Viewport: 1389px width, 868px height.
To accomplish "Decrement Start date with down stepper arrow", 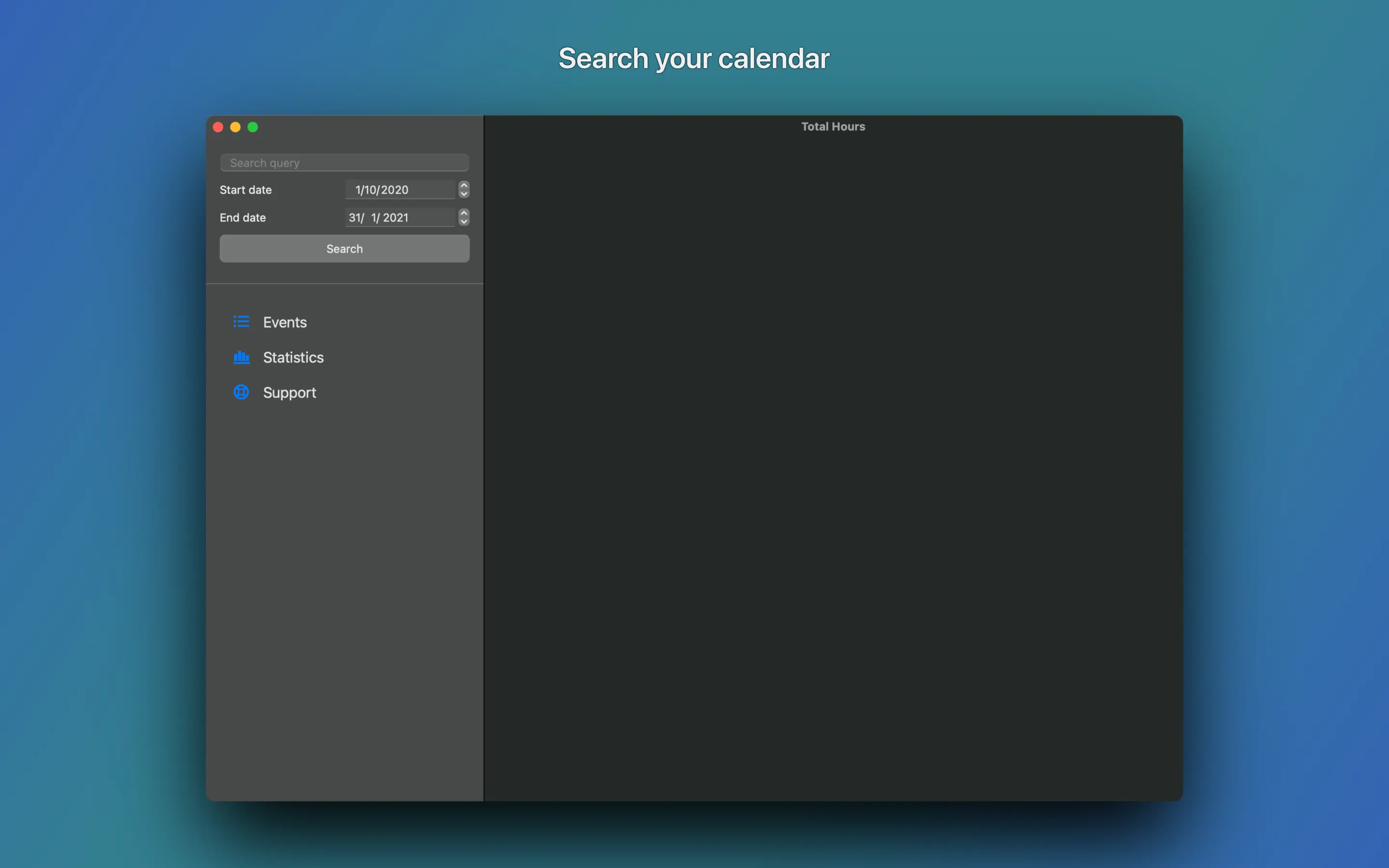I will tap(464, 194).
